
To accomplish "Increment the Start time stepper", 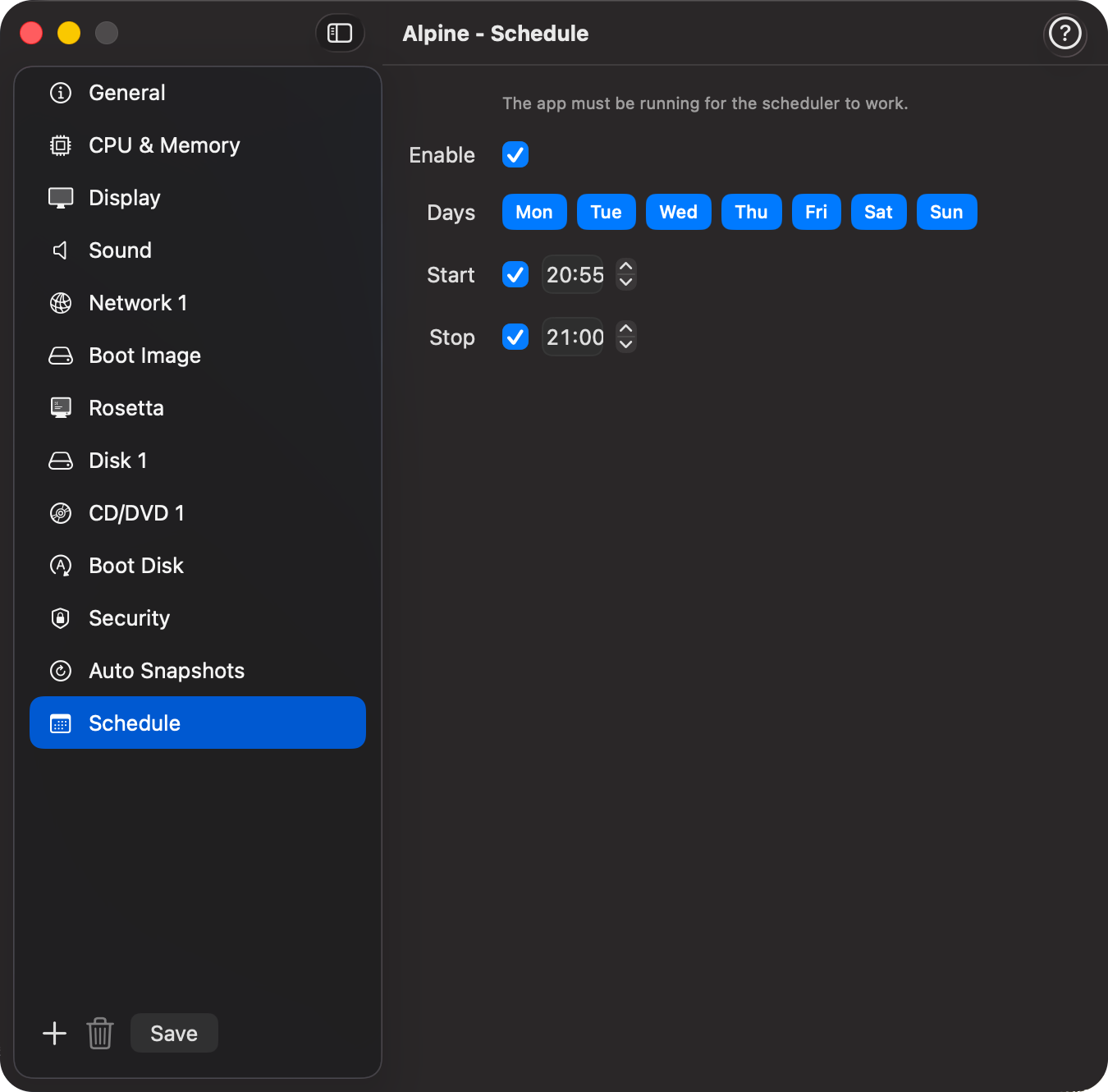I will 625,268.
